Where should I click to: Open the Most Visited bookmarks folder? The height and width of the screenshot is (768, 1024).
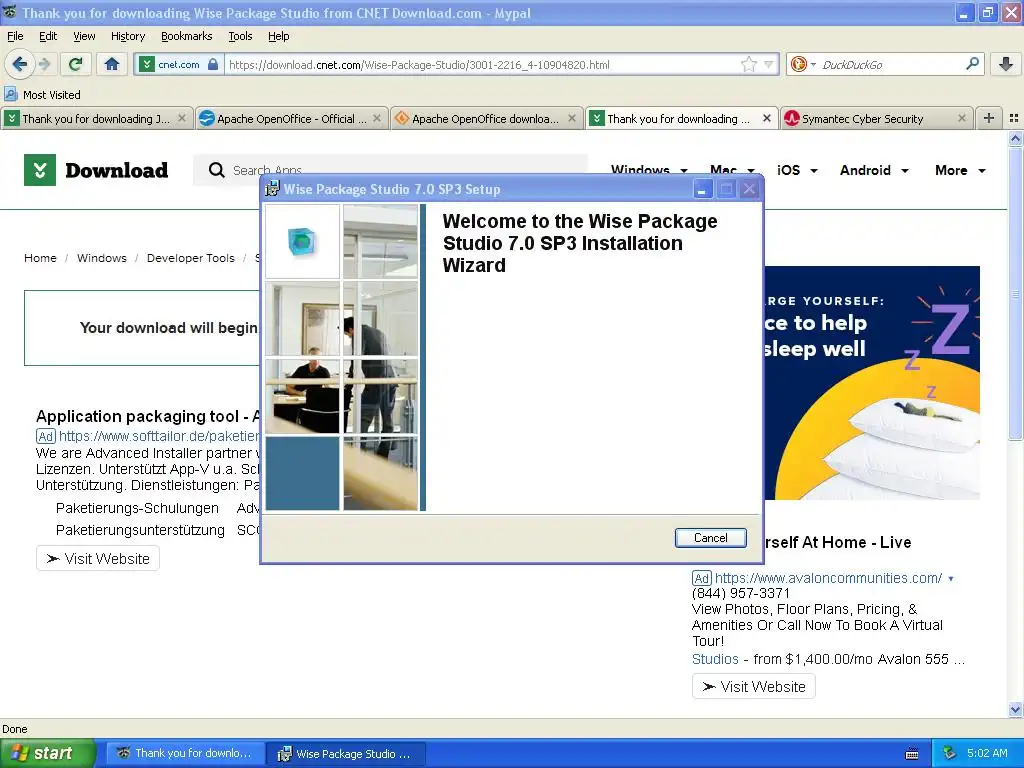pyautogui.click(x=42, y=95)
